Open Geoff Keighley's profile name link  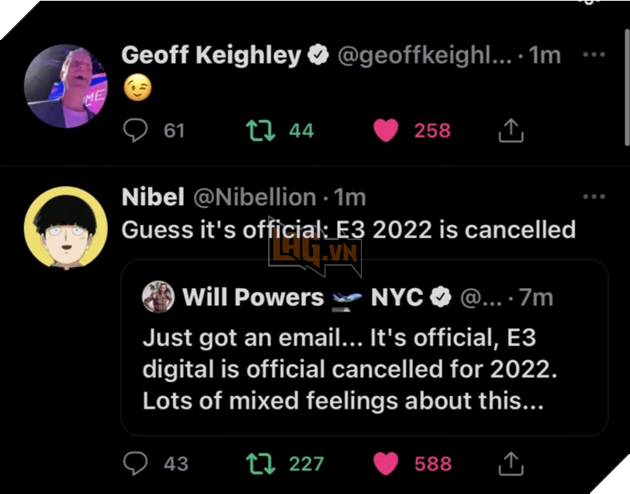pyautogui.click(x=211, y=56)
